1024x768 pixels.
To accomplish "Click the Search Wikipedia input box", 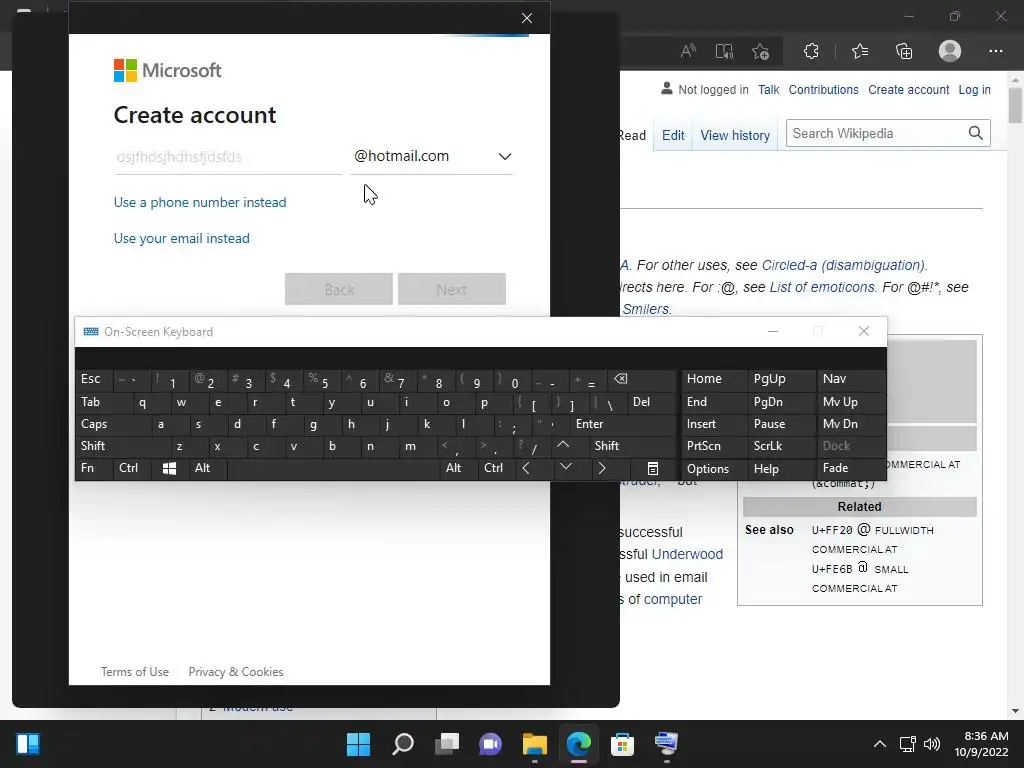I will (x=875, y=133).
